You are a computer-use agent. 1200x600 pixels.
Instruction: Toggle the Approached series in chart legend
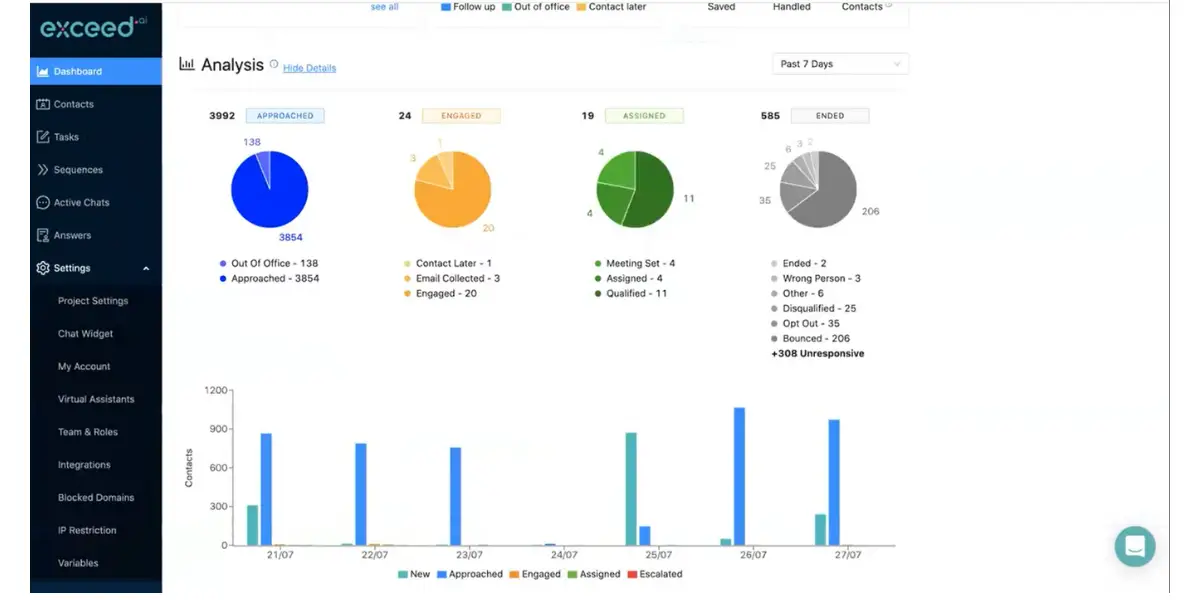pos(469,574)
